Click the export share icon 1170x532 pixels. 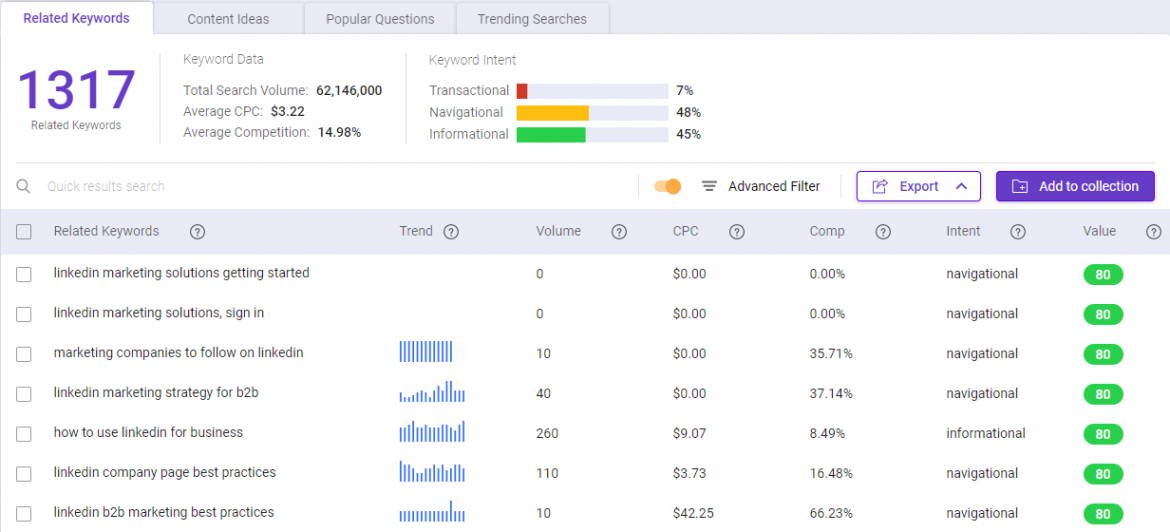(x=880, y=187)
